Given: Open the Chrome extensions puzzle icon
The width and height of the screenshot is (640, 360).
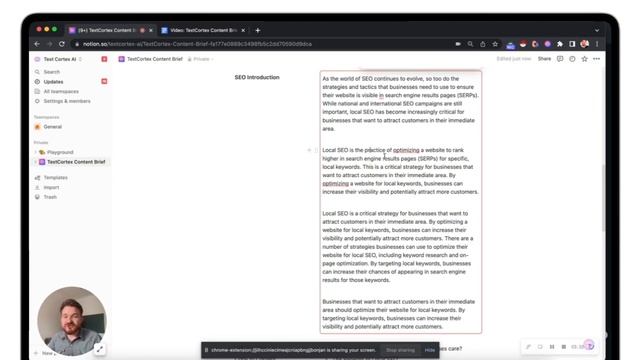Looking at the screenshot, I should point(560,44).
